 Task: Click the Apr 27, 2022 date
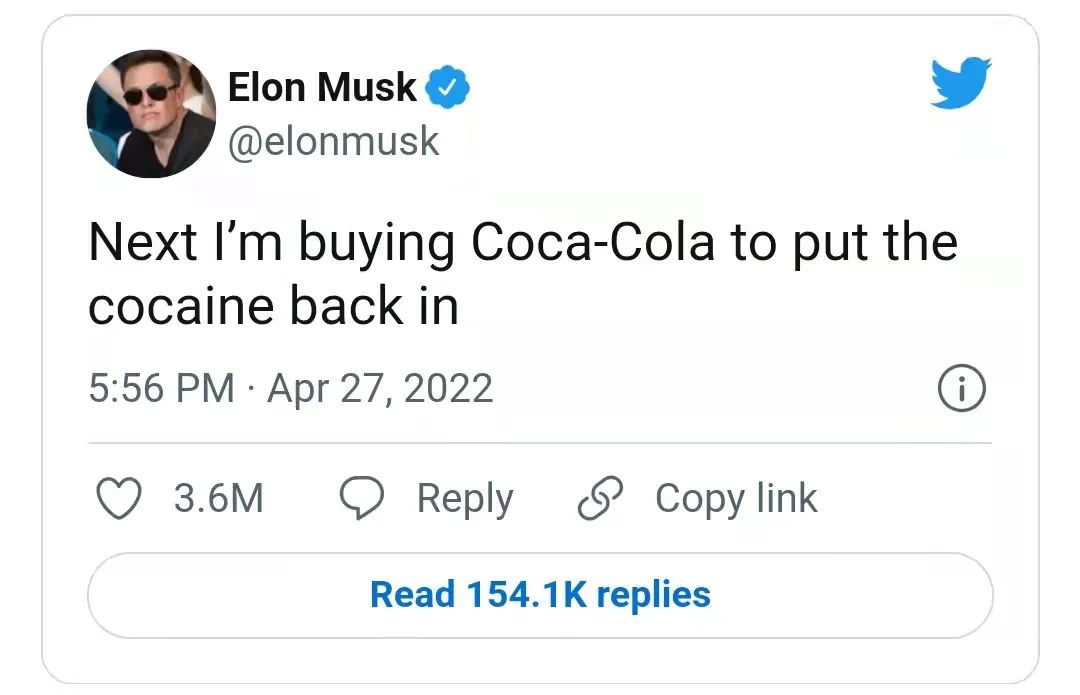coord(380,388)
